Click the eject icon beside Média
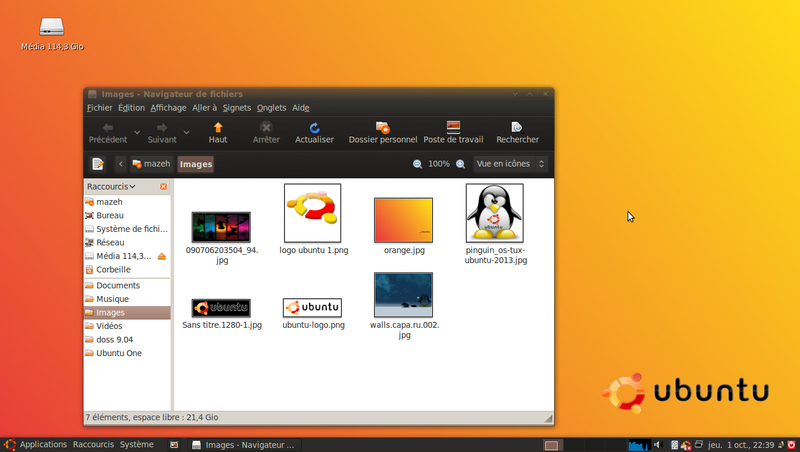The width and height of the screenshot is (800, 452). pos(162,256)
